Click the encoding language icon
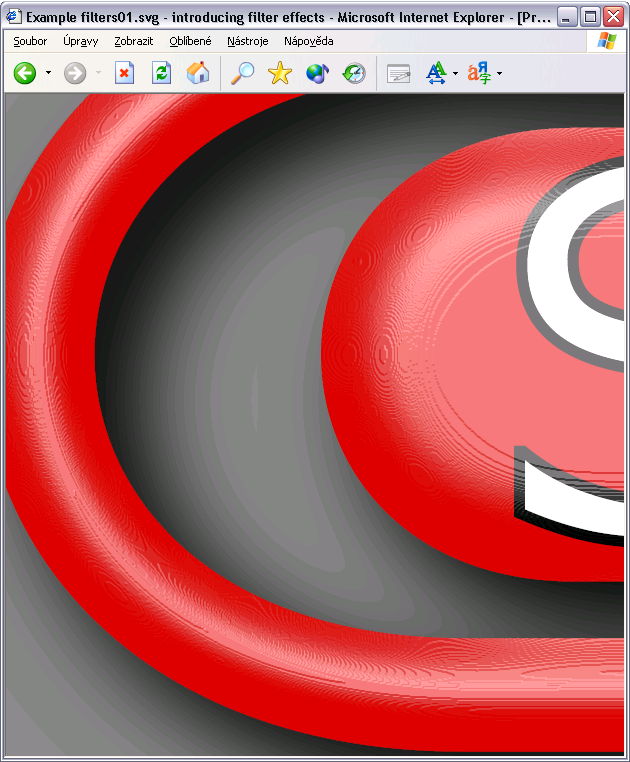Viewport: 630px width, 762px height. coord(479,73)
